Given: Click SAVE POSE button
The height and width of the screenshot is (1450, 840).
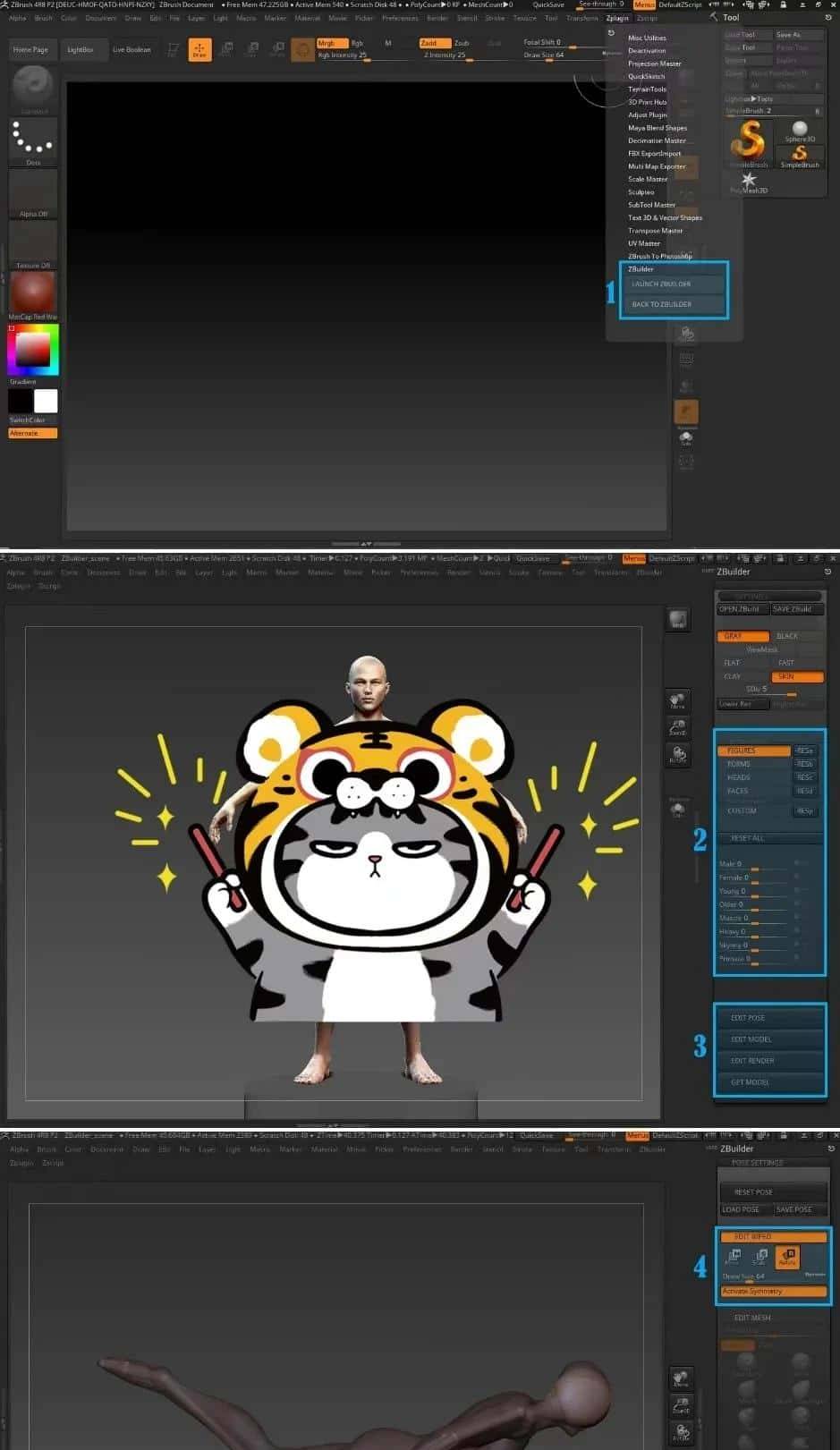Looking at the screenshot, I should pyautogui.click(x=799, y=1209).
